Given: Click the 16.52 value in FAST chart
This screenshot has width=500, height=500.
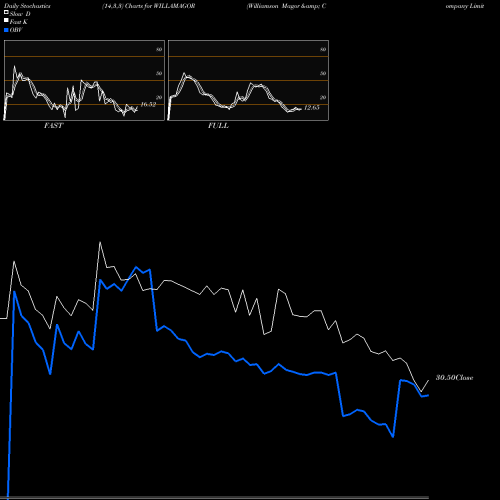Looking at the screenshot, I should tap(148, 104).
